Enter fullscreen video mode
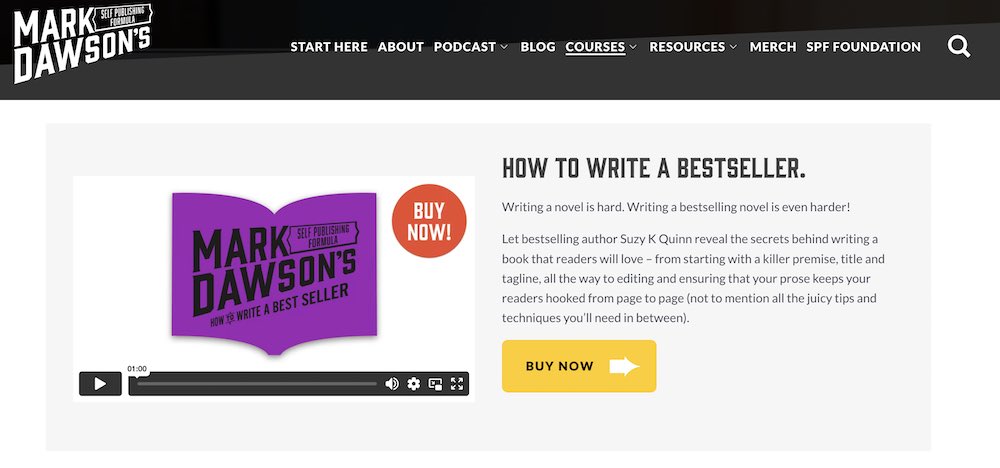This screenshot has height=468, width=1000. point(457,384)
